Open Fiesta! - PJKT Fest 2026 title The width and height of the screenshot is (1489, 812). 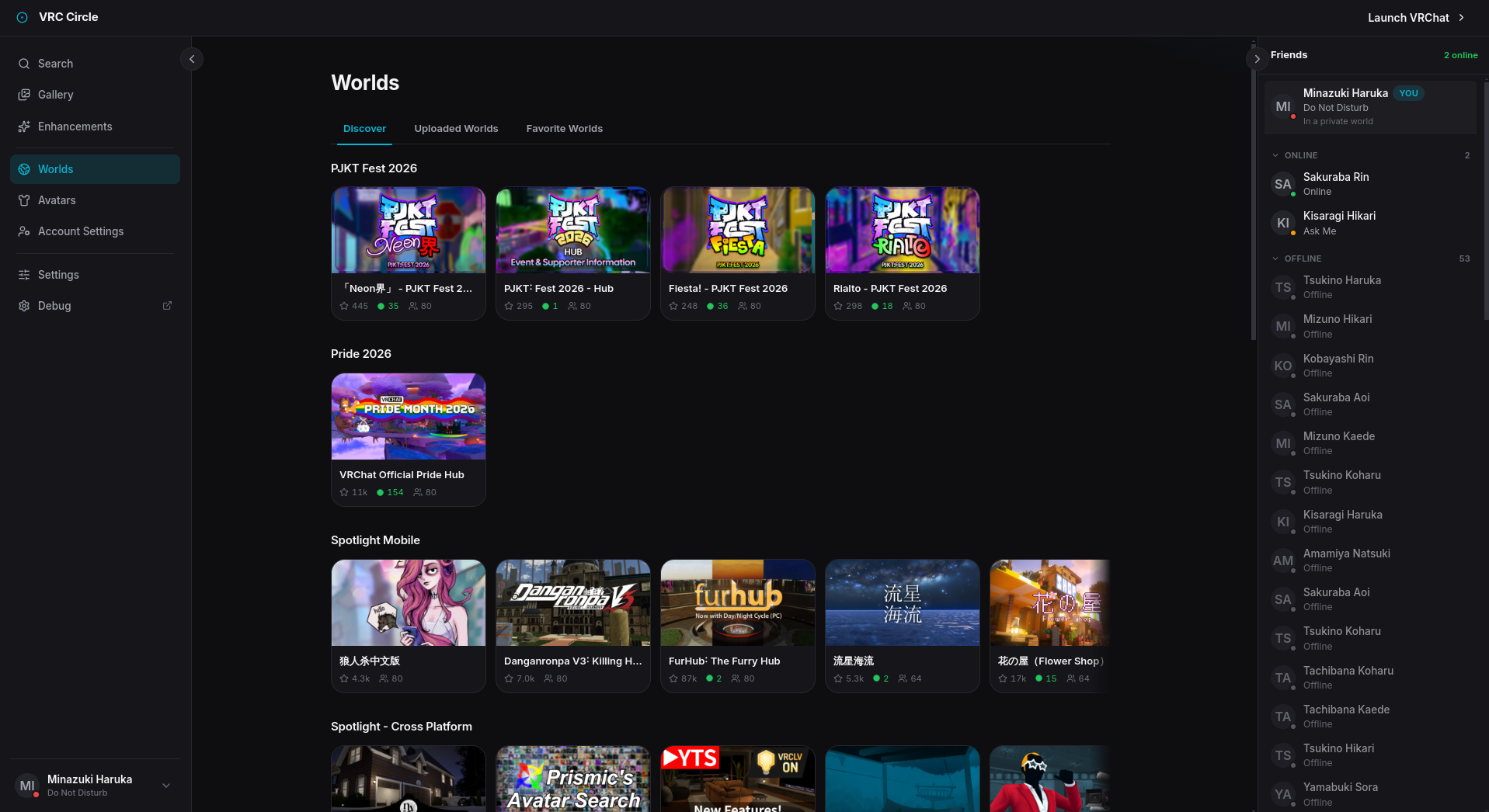[728, 288]
